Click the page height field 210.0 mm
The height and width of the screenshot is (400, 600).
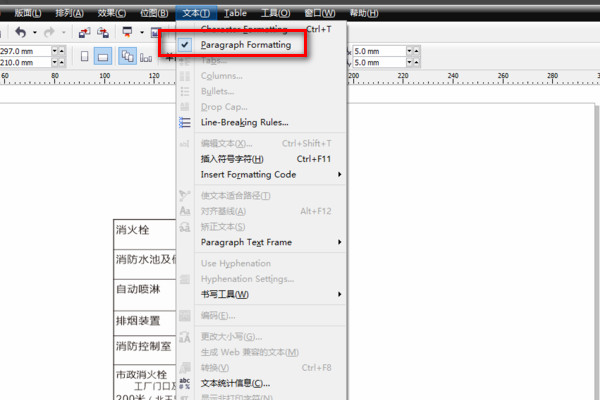pos(25,62)
